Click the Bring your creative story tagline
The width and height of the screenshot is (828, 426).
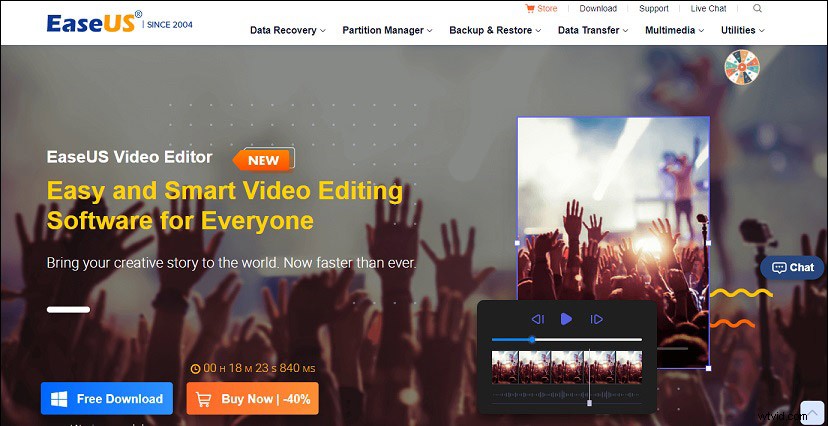click(231, 262)
